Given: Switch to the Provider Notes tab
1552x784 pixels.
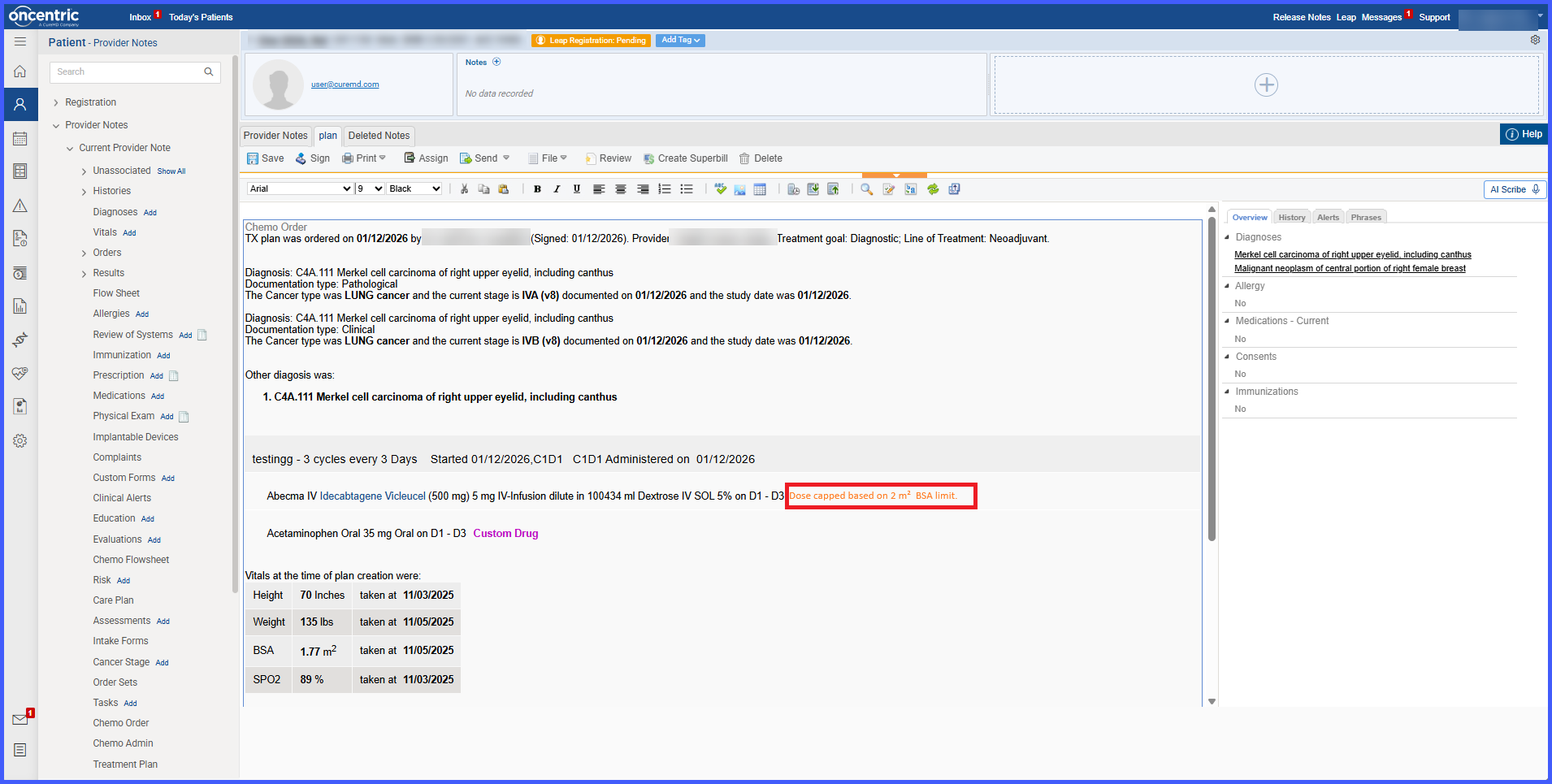Looking at the screenshot, I should 275,136.
